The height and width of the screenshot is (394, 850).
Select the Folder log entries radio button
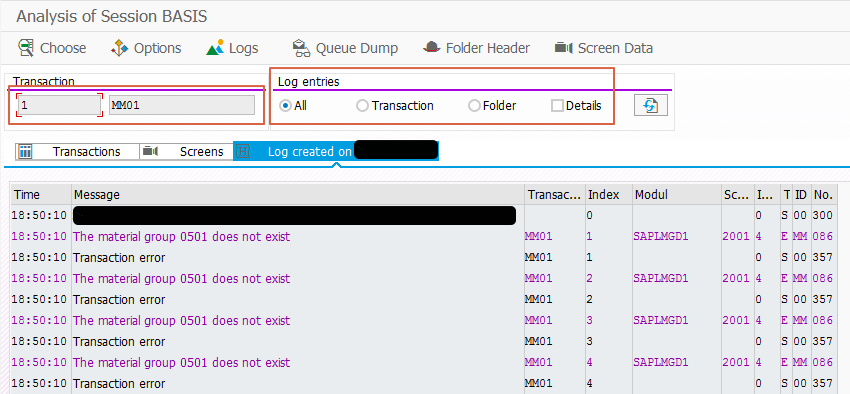pyautogui.click(x=474, y=106)
